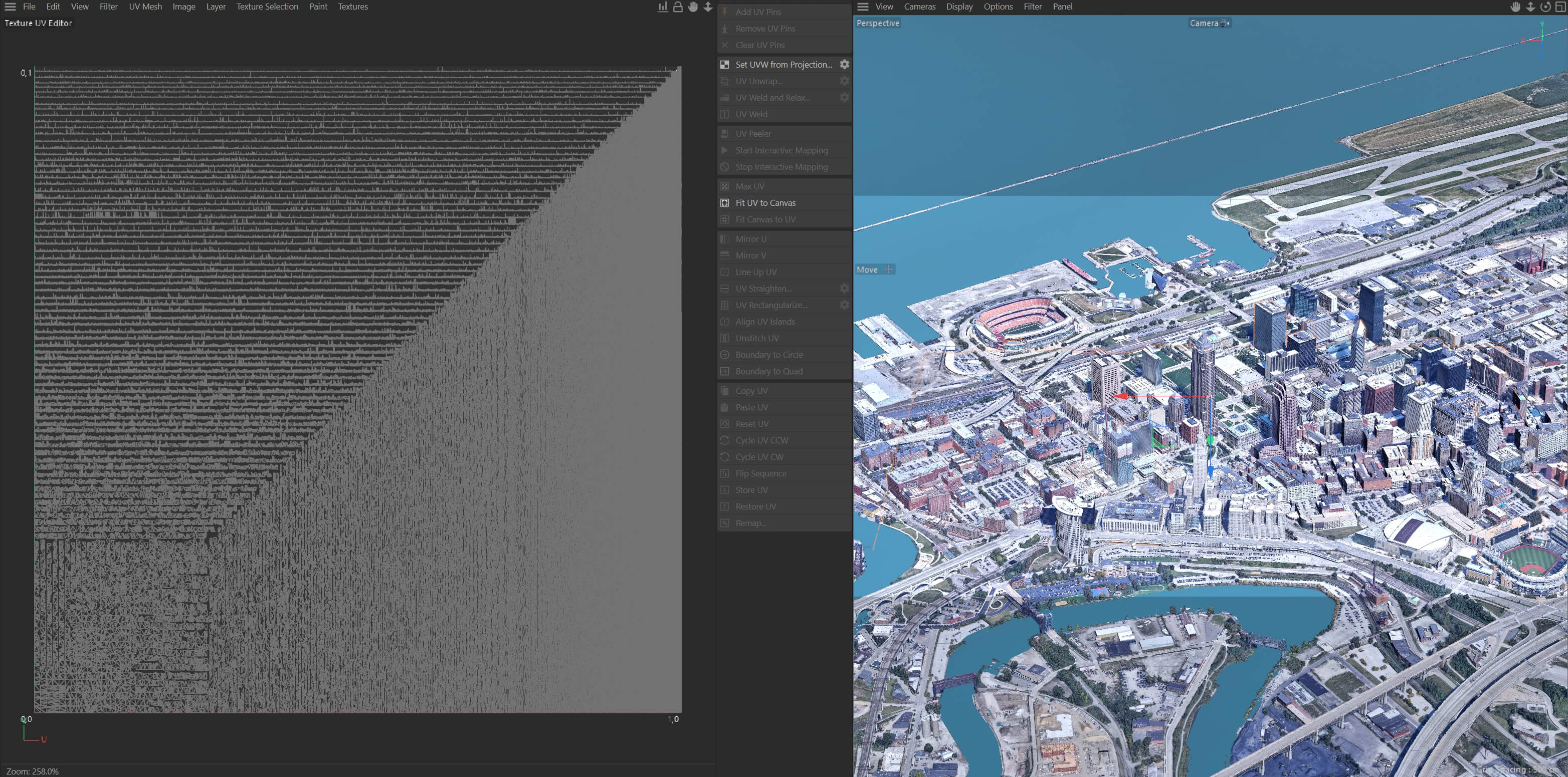Open the Display menu in viewport
The height and width of the screenshot is (777, 1568).
coord(959,7)
